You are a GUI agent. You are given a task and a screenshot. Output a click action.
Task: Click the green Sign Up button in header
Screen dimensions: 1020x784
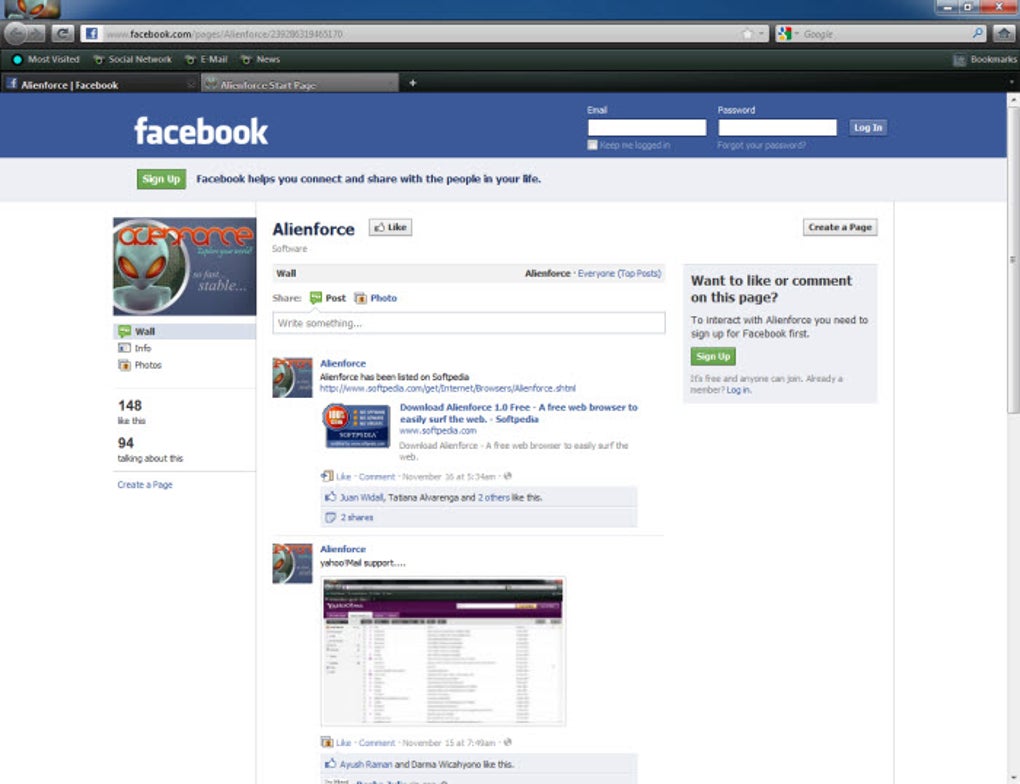161,179
